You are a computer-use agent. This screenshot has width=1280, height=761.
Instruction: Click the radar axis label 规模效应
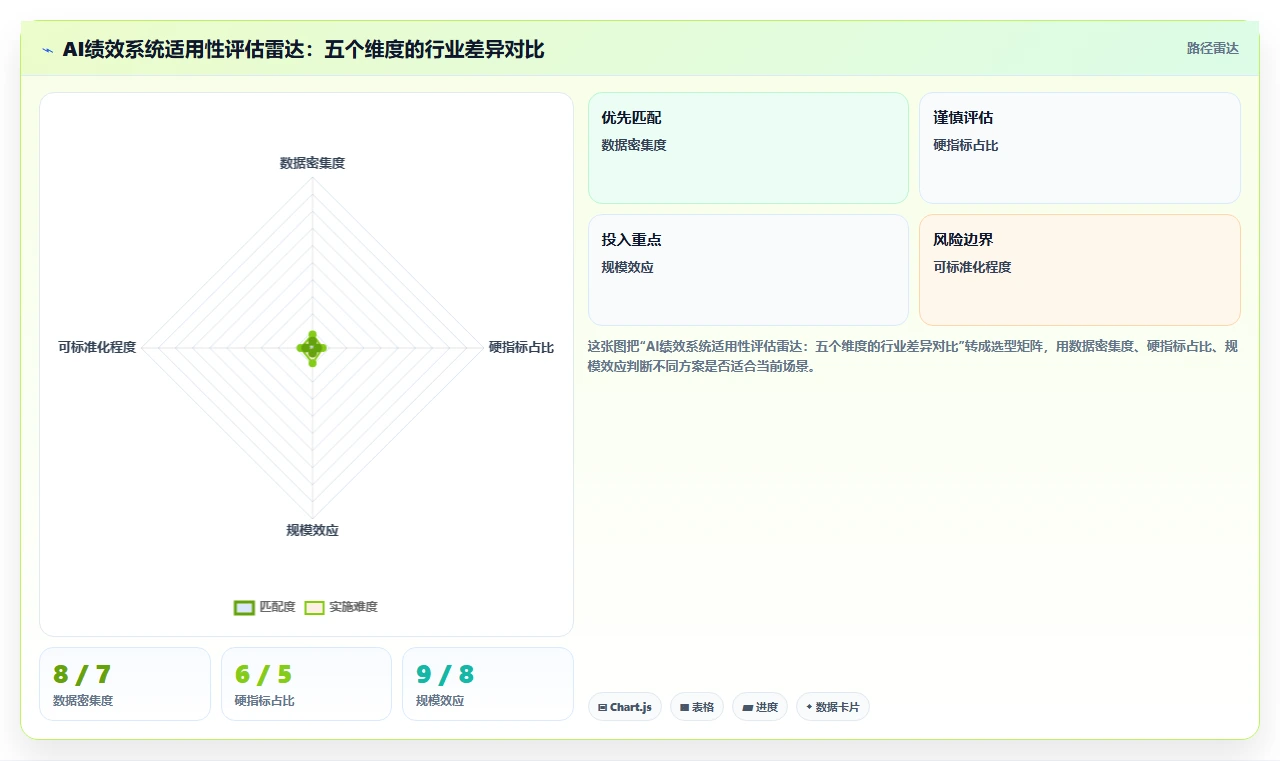click(x=312, y=531)
